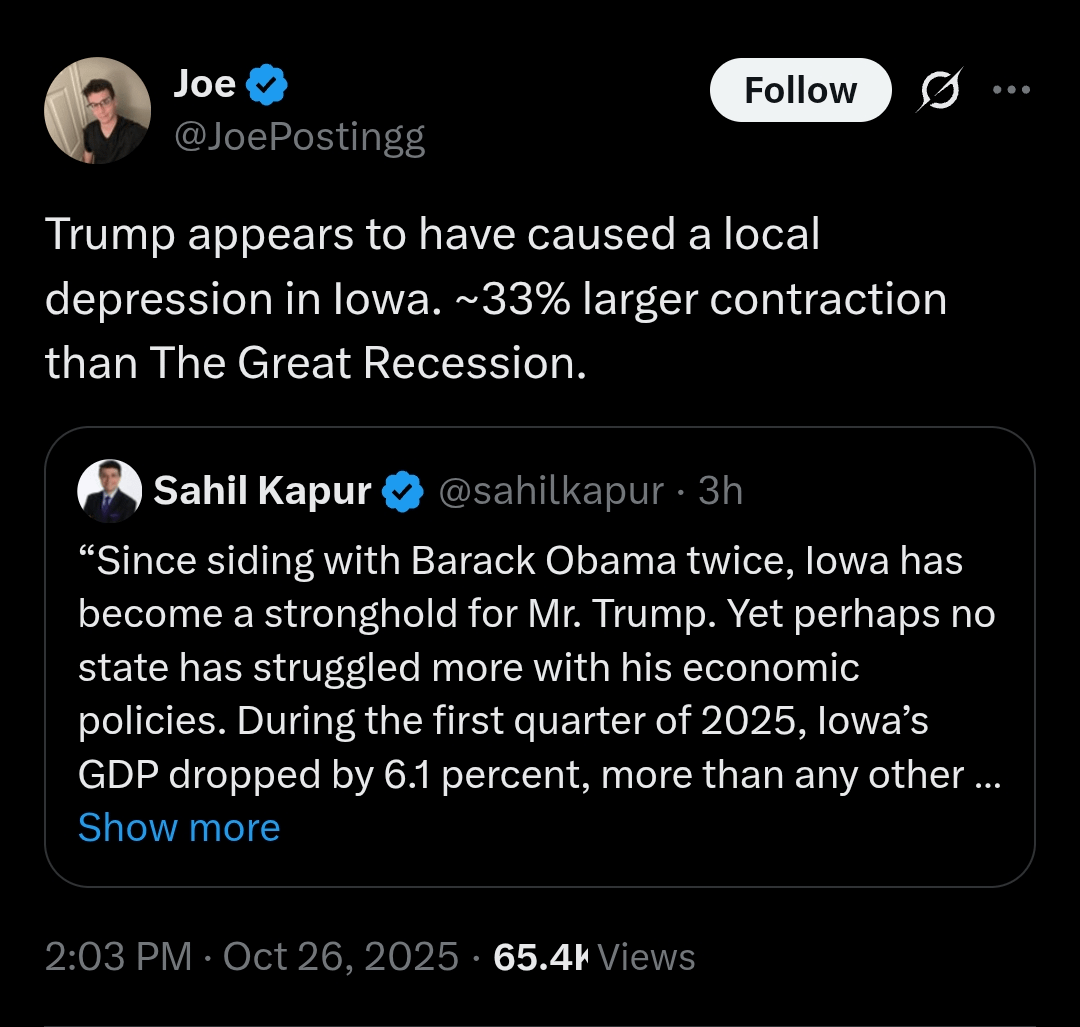The width and height of the screenshot is (1080, 1027).
Task: Click the '3h' quoted post timestamp
Action: (720, 491)
